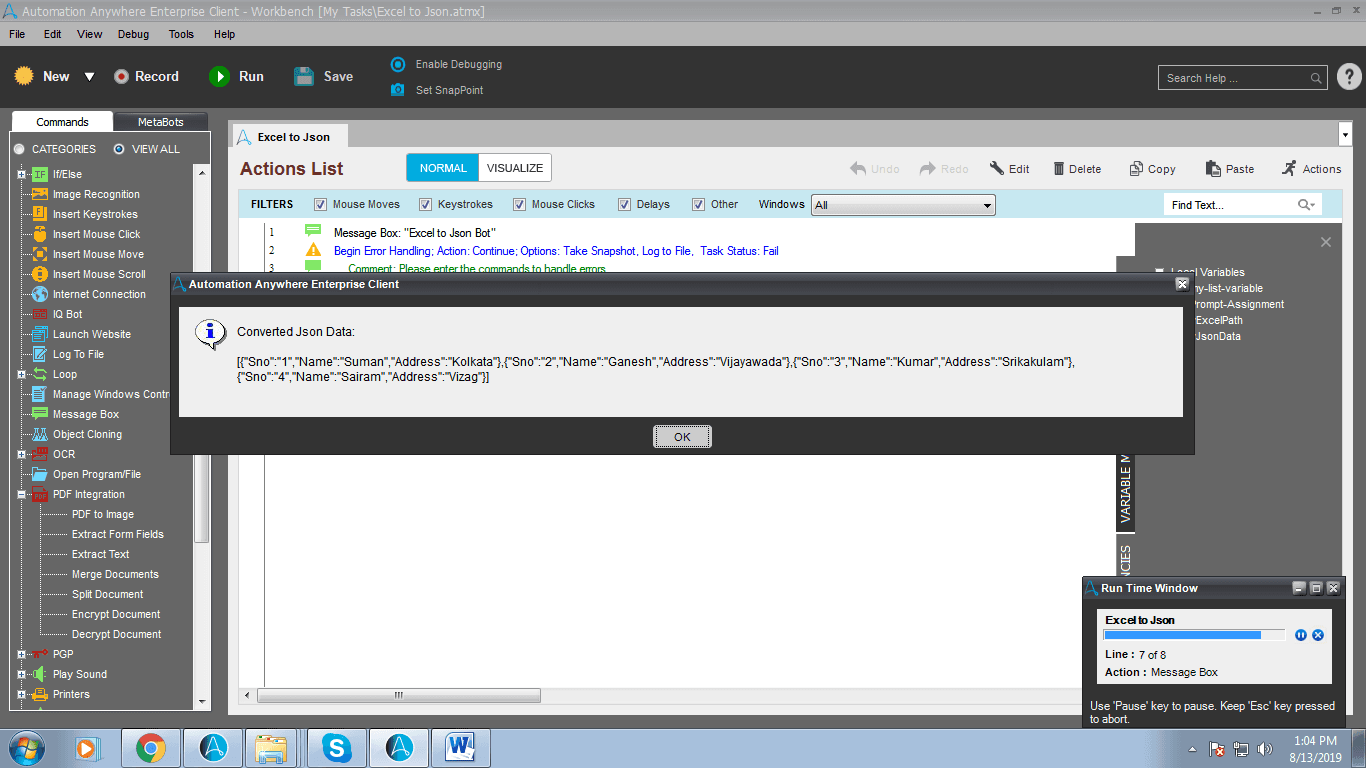
Task: Toggle the Keystrokes filter checkbox
Action: coord(426,205)
